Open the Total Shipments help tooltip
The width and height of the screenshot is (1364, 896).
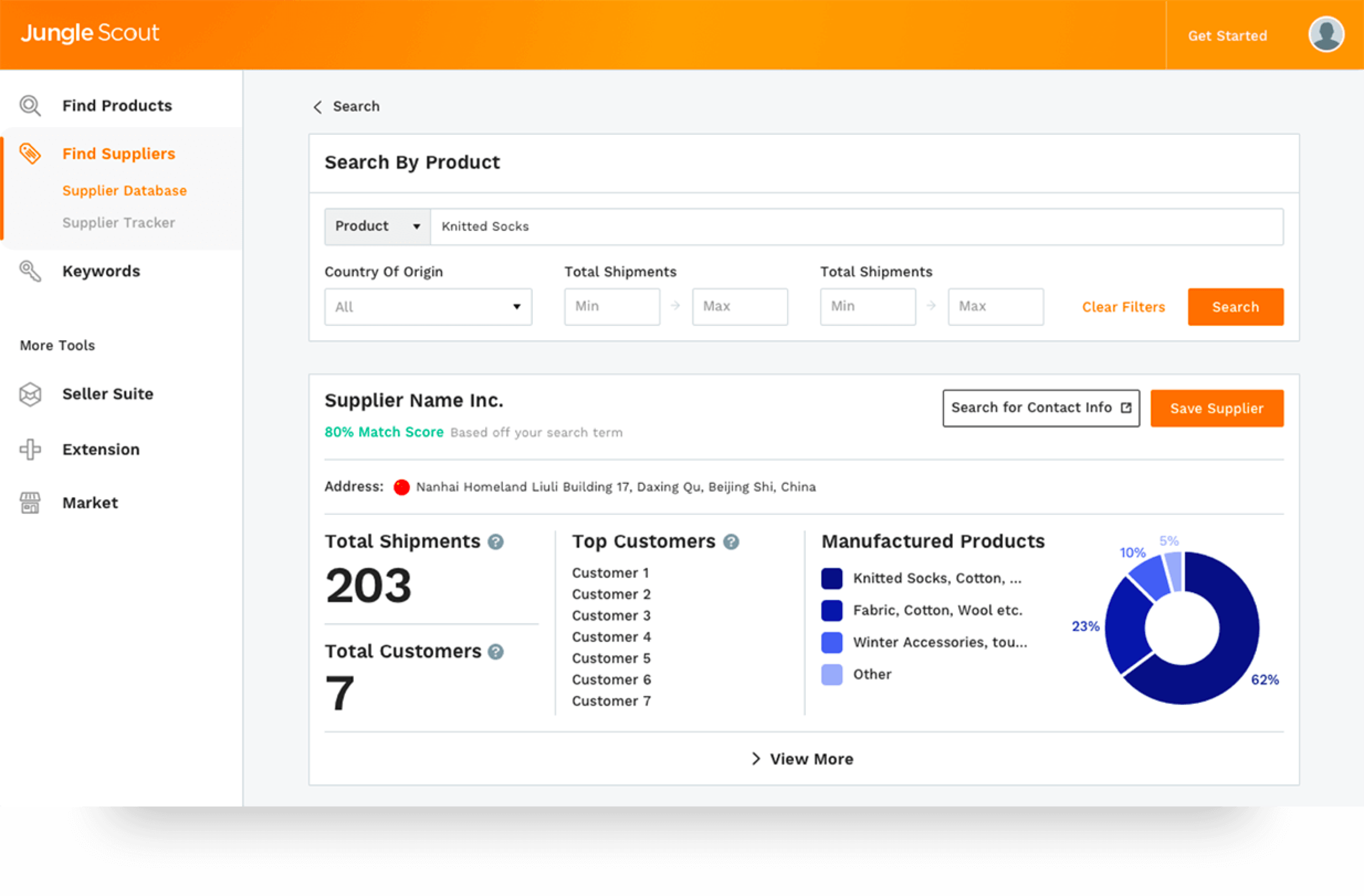495,541
